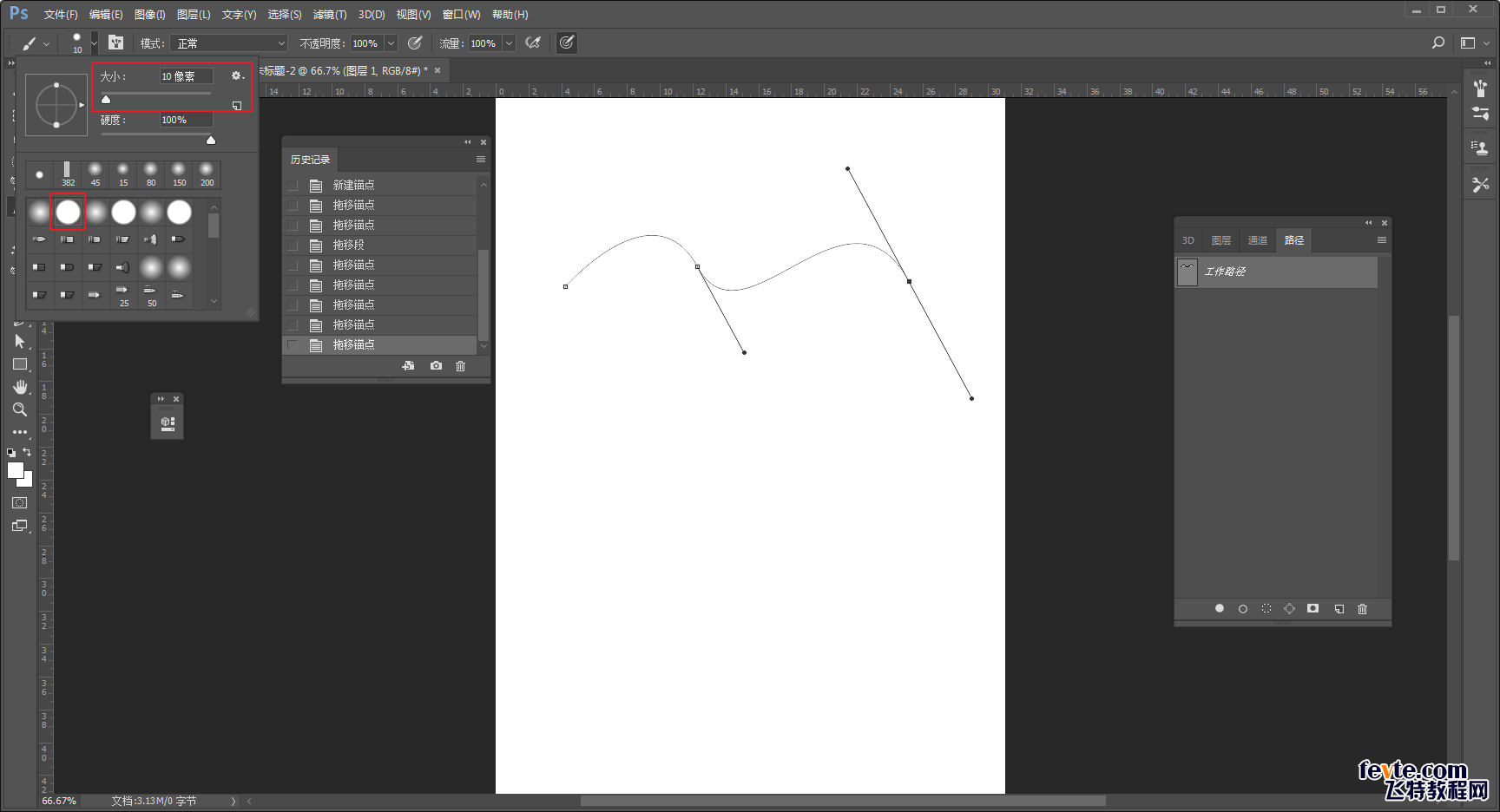Image resolution: width=1500 pixels, height=812 pixels.
Task: Select the Zoom tool in the toolbox
Action: pos(20,409)
